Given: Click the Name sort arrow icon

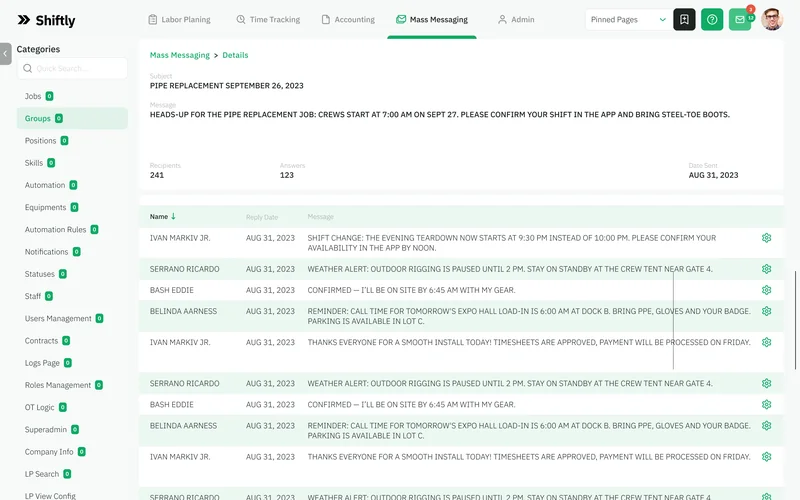Looking at the screenshot, I should [173, 216].
